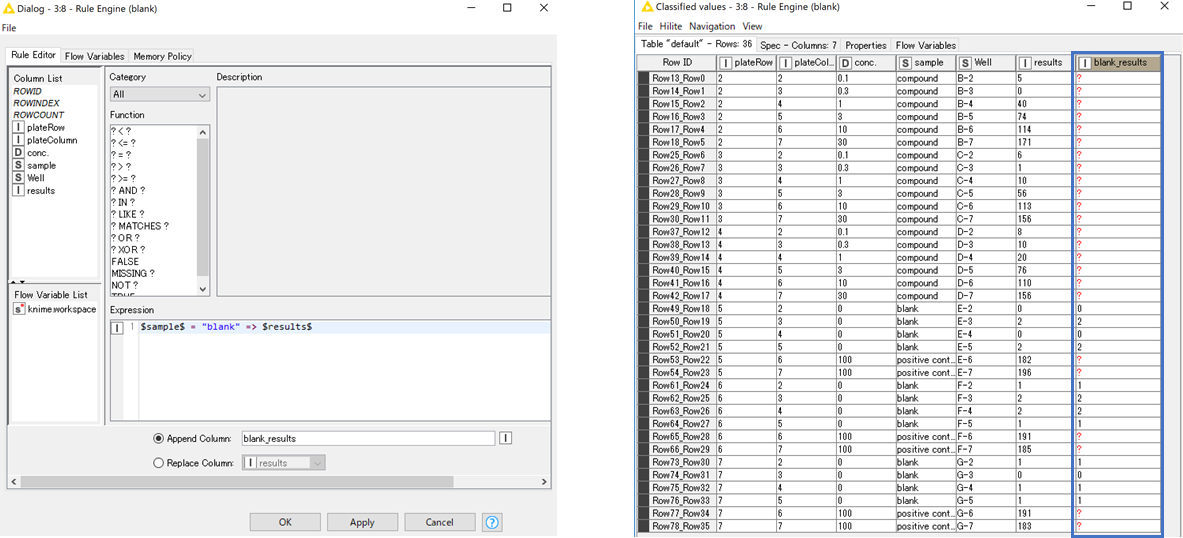
Task: Click the Cancel button
Action: [x=440, y=522]
